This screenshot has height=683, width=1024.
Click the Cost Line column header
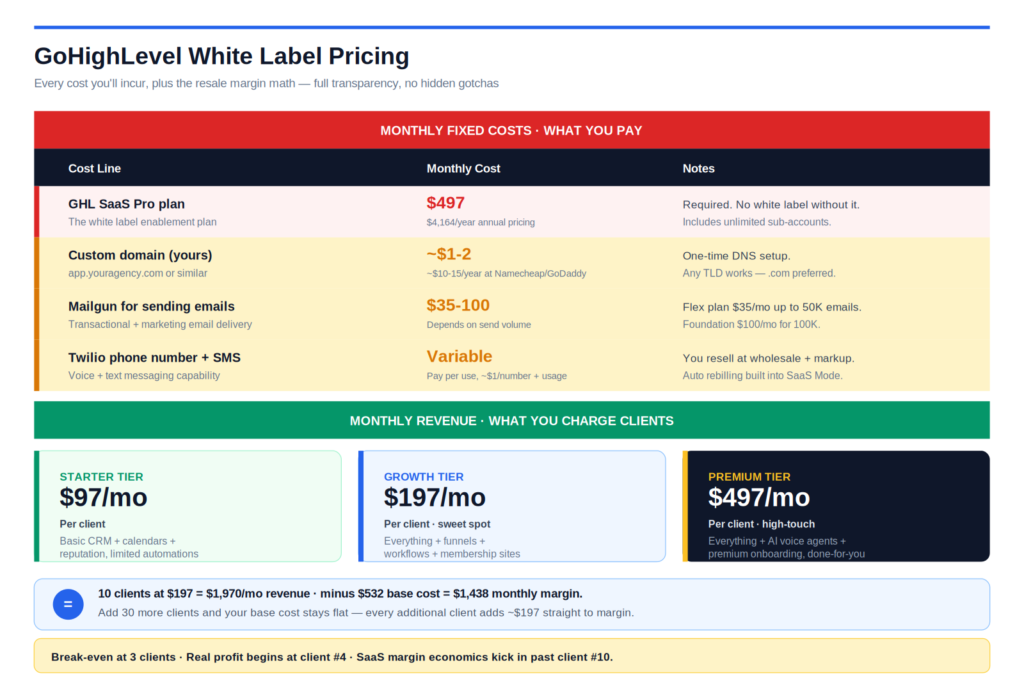pyautogui.click(x=94, y=168)
